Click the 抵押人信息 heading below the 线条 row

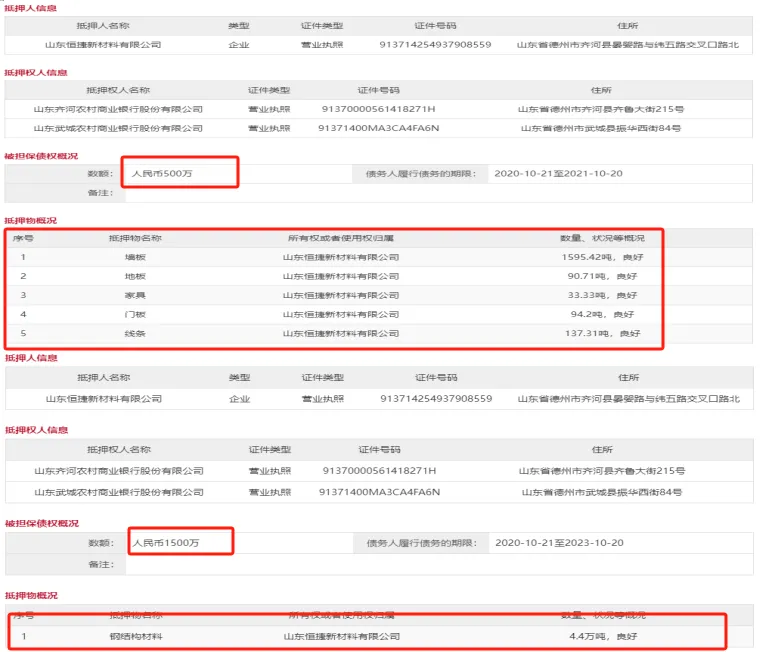pos(32,358)
